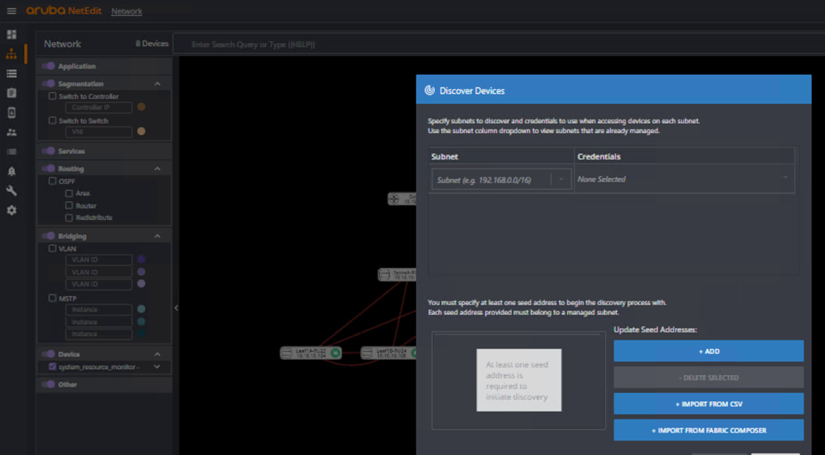Toggle the Routing layer switch
The height and width of the screenshot is (455, 825).
coord(48,169)
